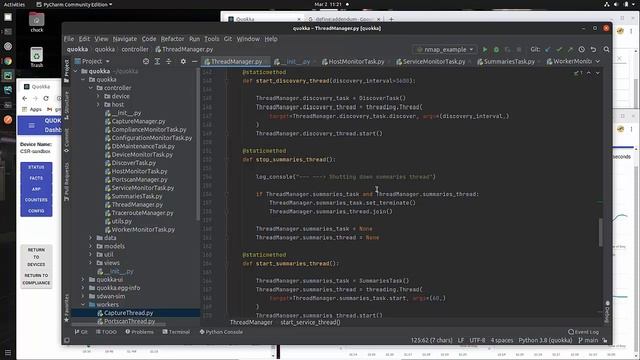640x360 pixels.
Task: Toggle tool window bars icon in status bar corner
Action: coord(67,340)
